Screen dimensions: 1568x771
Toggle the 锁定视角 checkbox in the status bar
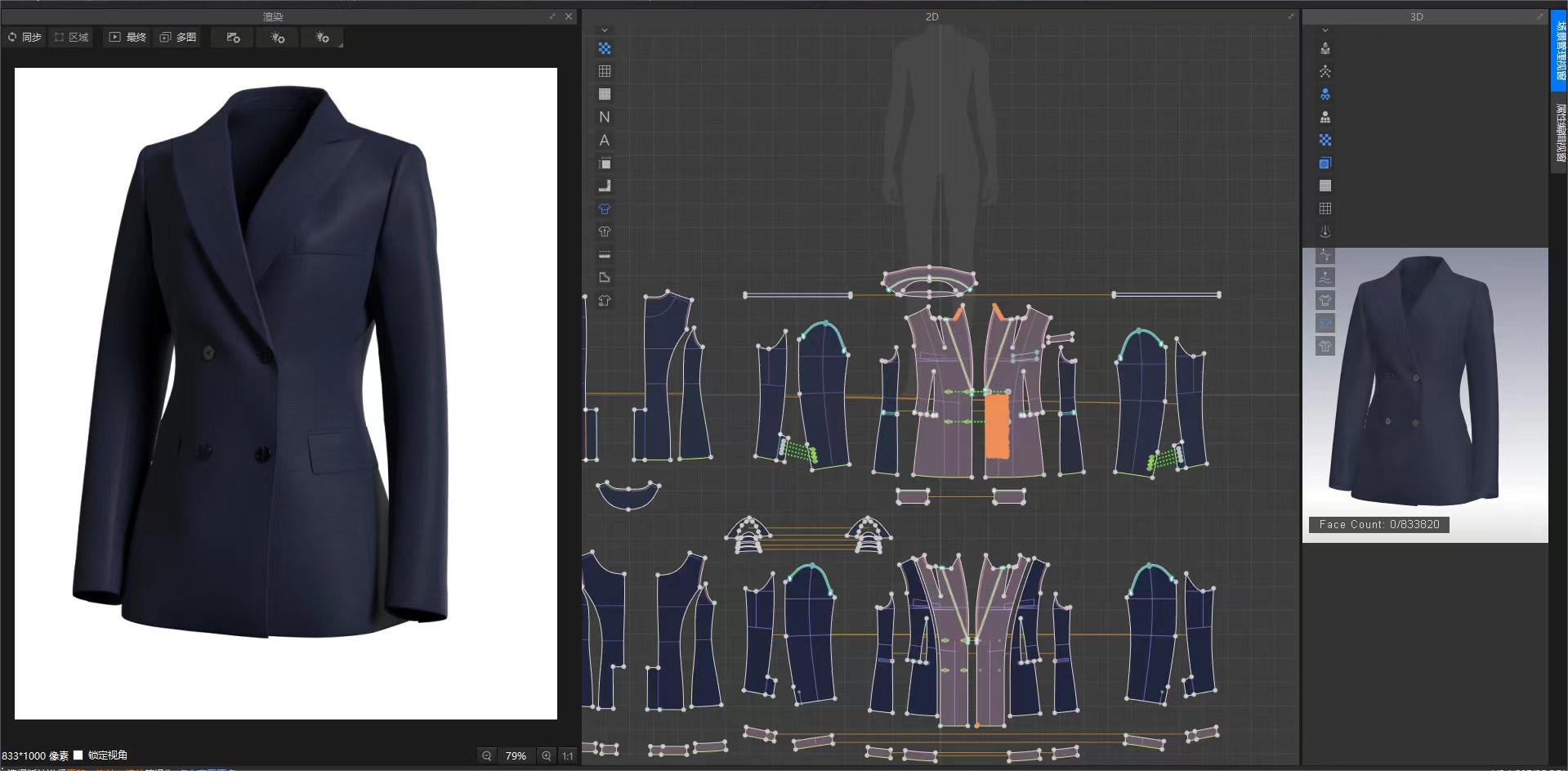(x=78, y=755)
